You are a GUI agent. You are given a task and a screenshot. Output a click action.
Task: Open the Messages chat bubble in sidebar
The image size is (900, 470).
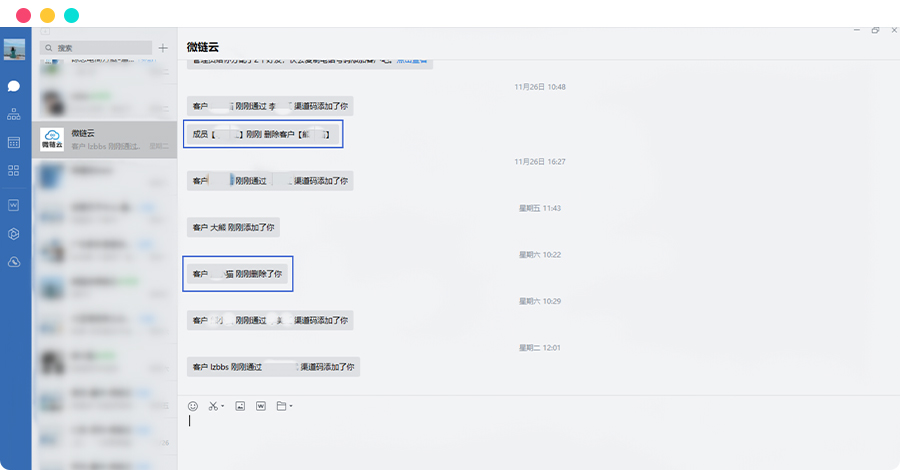coord(14,86)
